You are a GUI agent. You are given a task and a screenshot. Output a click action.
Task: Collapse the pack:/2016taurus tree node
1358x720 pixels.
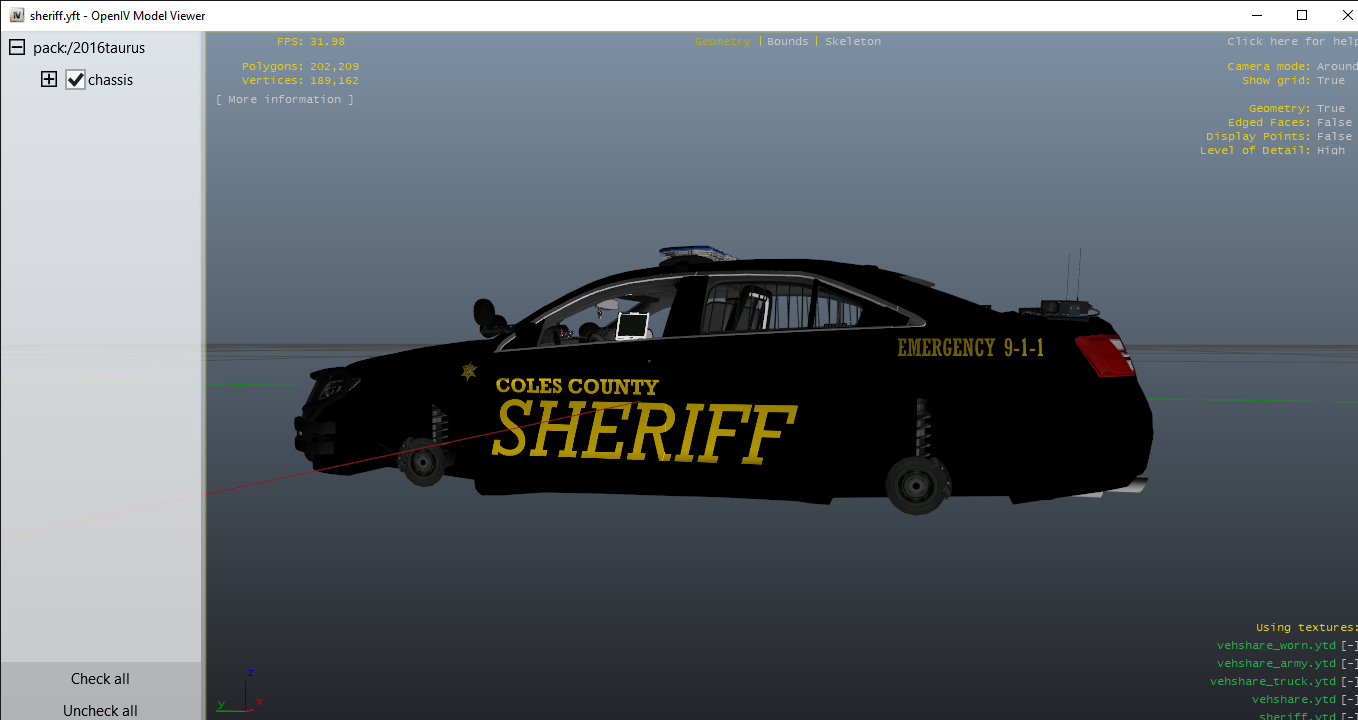click(x=17, y=48)
